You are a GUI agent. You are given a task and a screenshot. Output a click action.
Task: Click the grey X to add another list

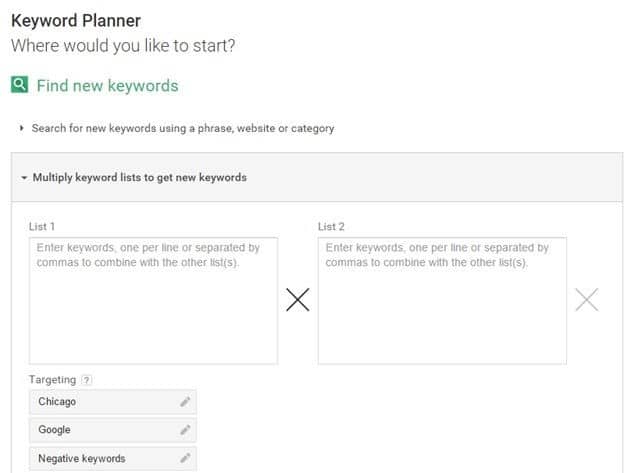pos(587,300)
